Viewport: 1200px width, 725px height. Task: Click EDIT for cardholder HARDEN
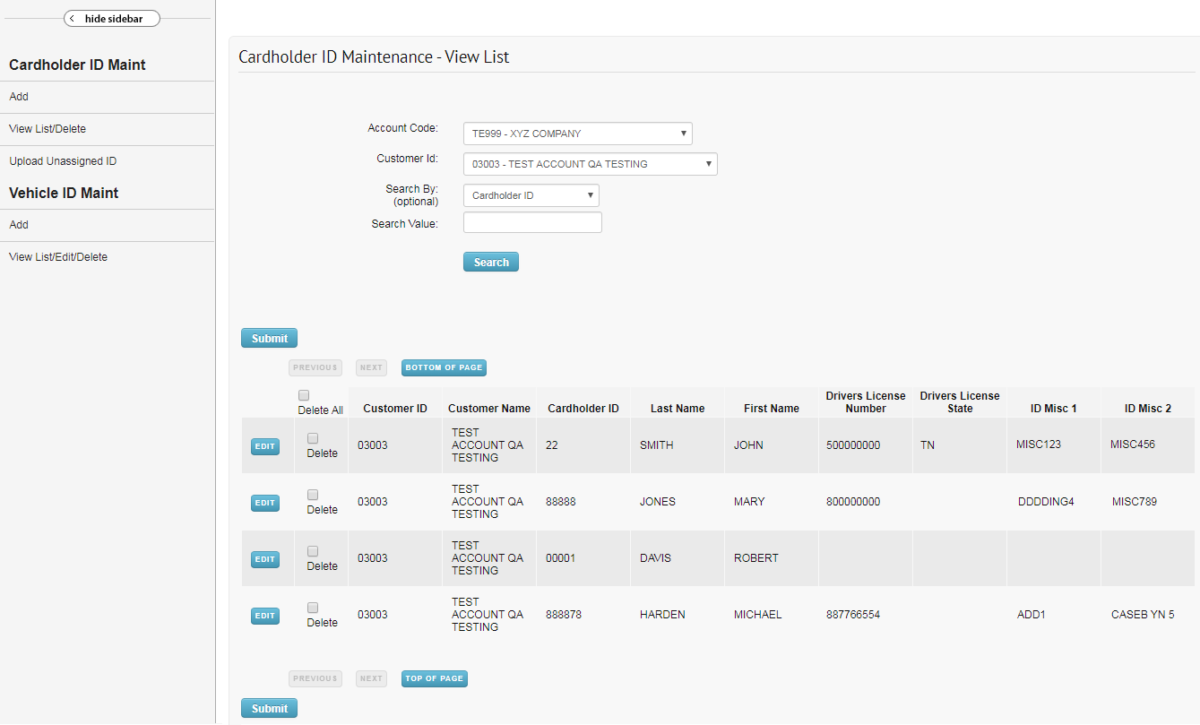click(x=264, y=615)
